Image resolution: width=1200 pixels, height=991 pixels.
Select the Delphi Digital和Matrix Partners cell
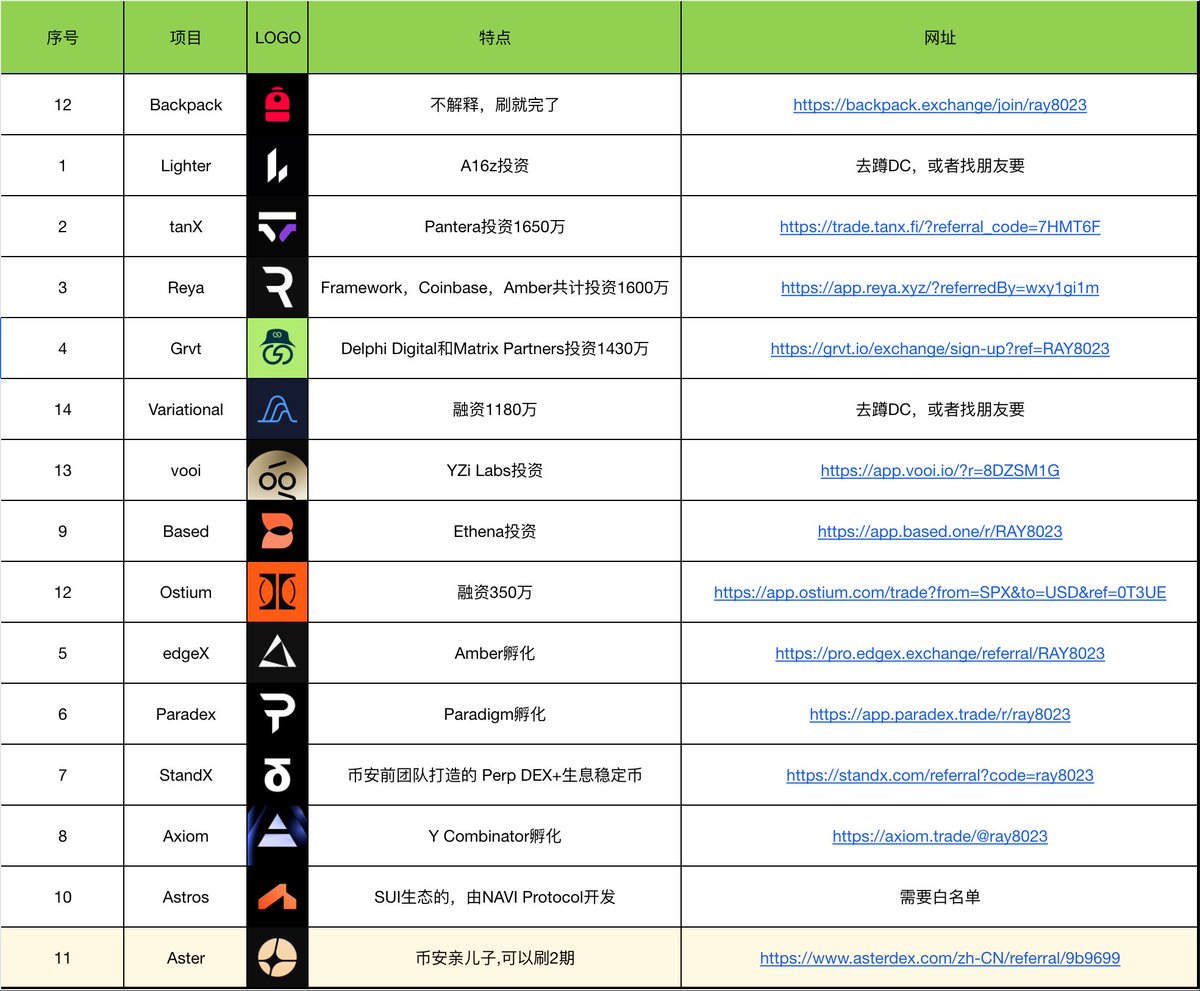pos(494,349)
